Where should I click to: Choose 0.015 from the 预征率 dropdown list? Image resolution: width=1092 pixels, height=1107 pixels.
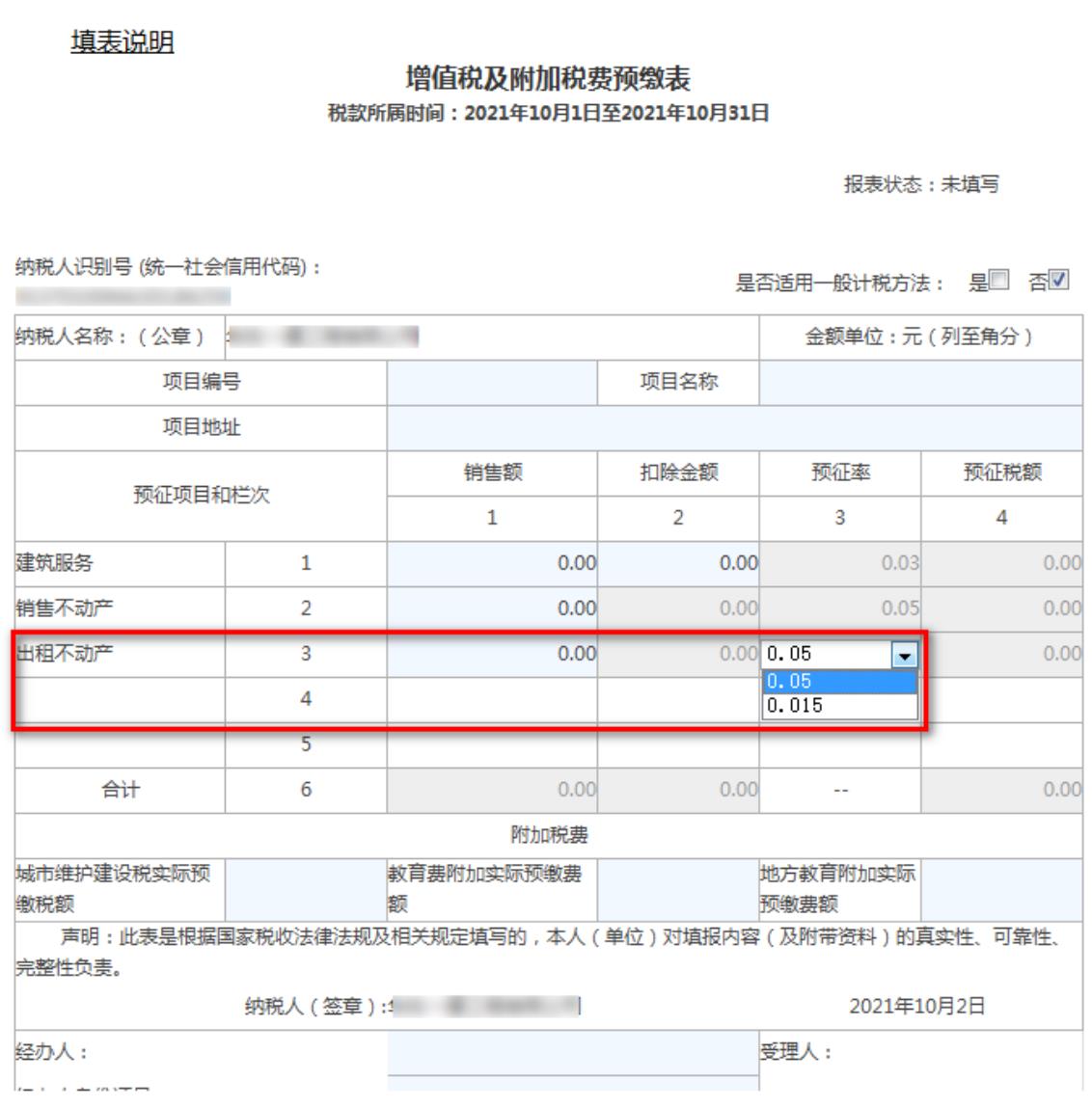[839, 706]
